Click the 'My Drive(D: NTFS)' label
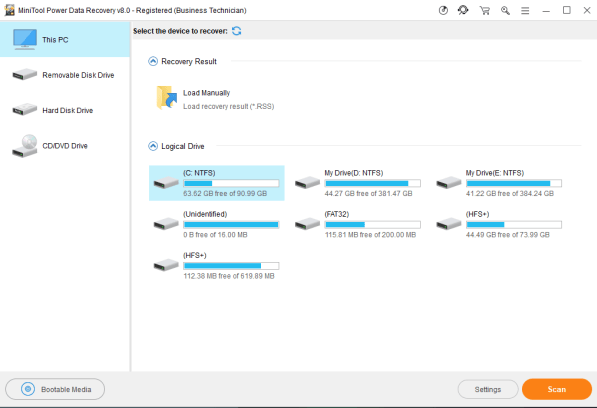597x408 pixels. click(354, 173)
